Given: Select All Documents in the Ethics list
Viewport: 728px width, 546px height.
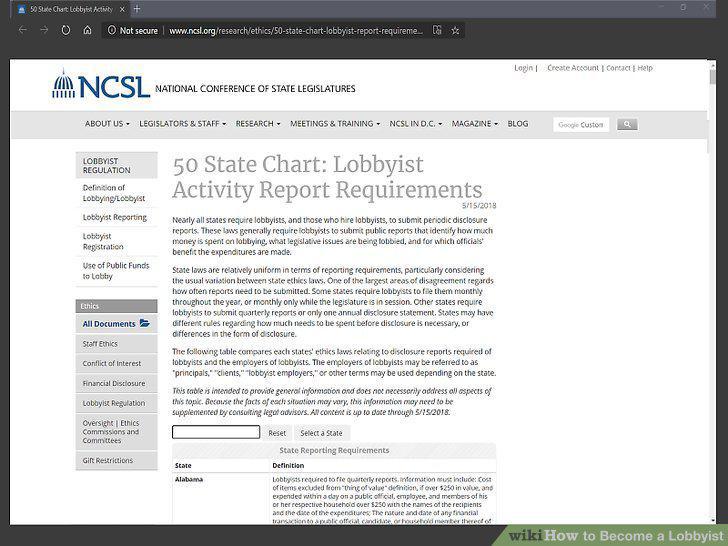Looking at the screenshot, I should coord(109,324).
